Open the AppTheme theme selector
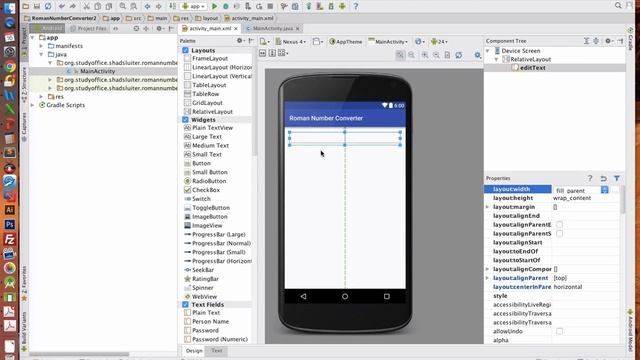 click(x=346, y=42)
